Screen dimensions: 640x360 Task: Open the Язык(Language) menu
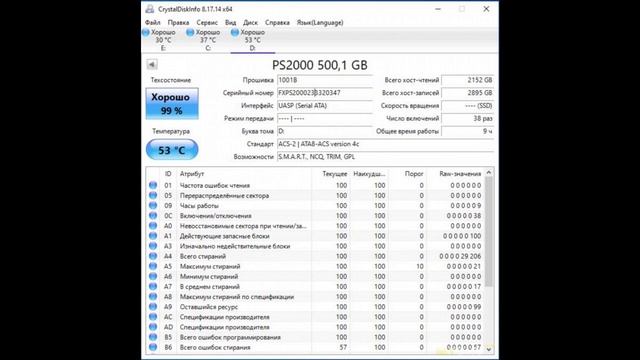click(320, 22)
